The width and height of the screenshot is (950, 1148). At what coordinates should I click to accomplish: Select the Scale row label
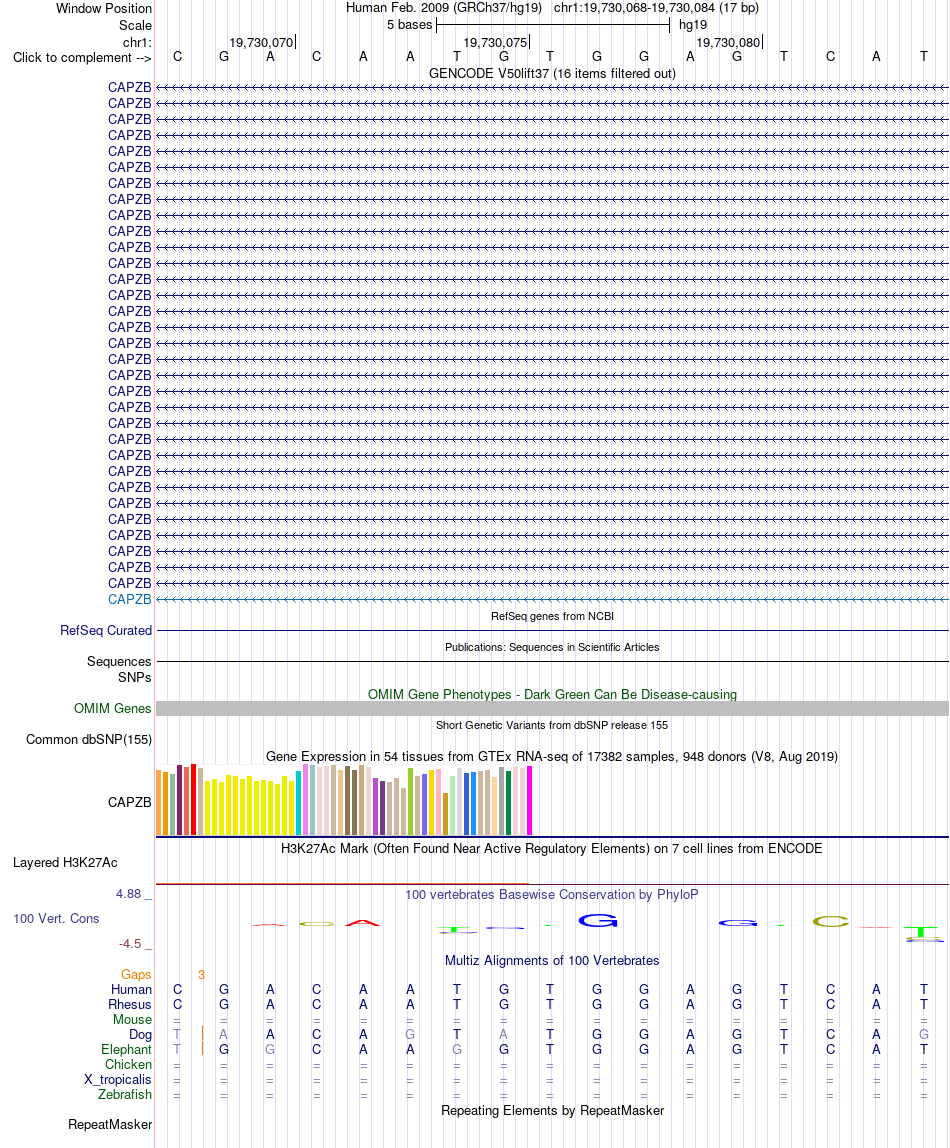[x=135, y=25]
